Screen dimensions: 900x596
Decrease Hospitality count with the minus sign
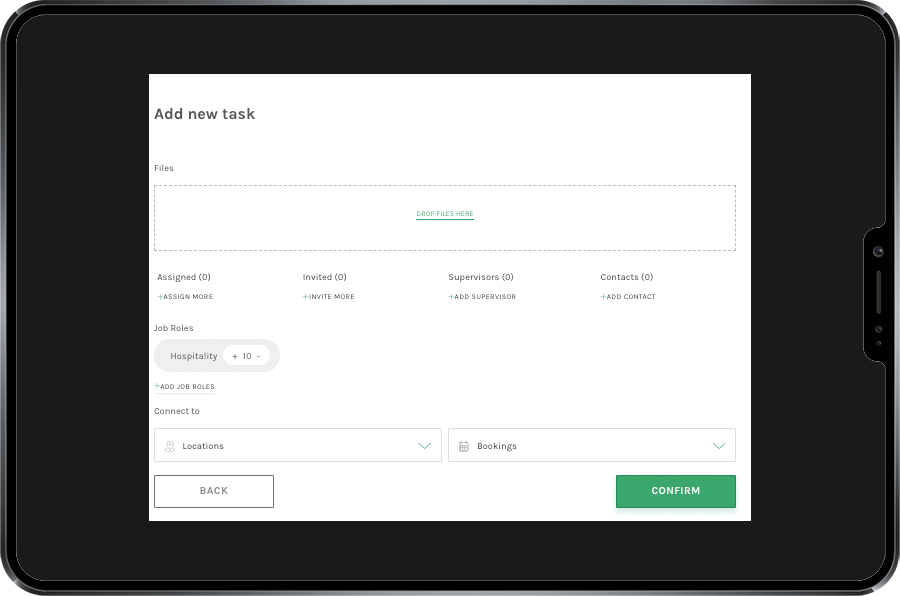click(258, 356)
